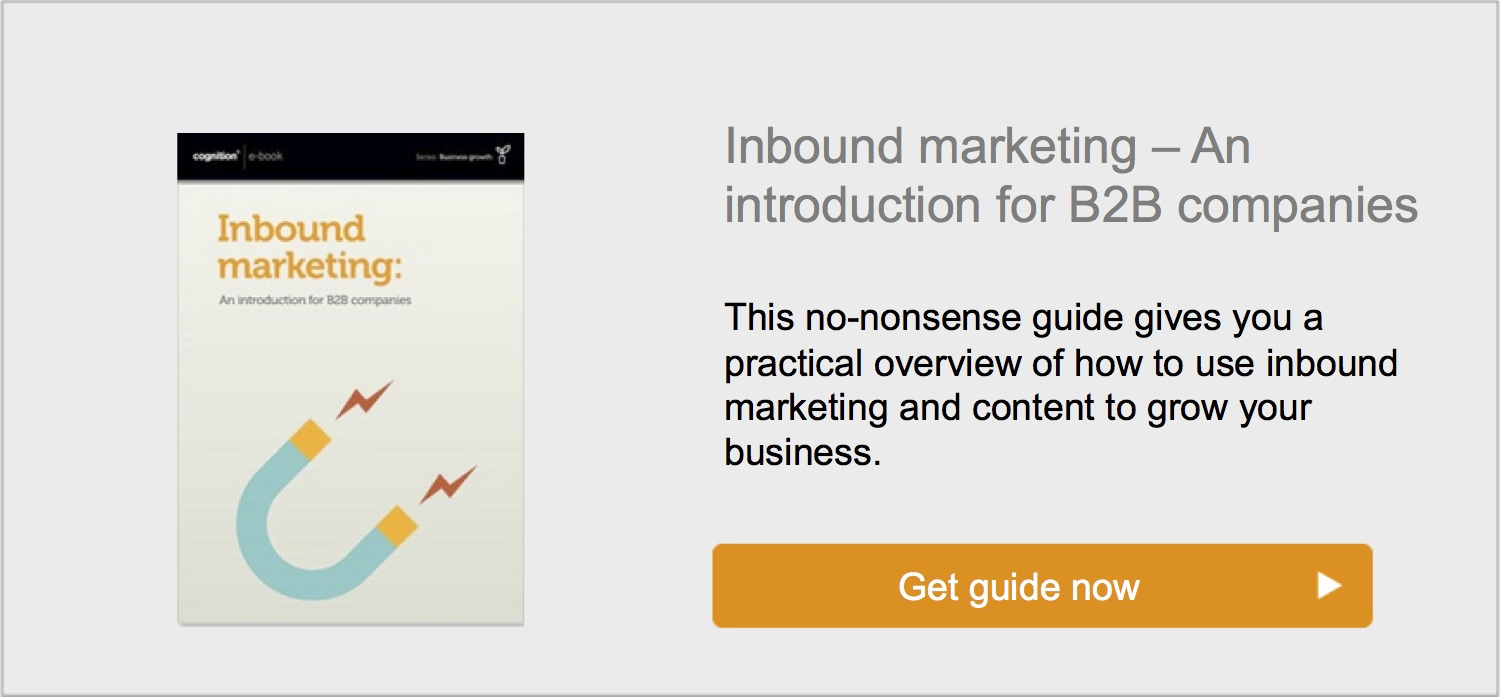Screen dimensions: 1500x697
Task: Click the lower lightning bolt by the magnet
Action: tap(447, 486)
